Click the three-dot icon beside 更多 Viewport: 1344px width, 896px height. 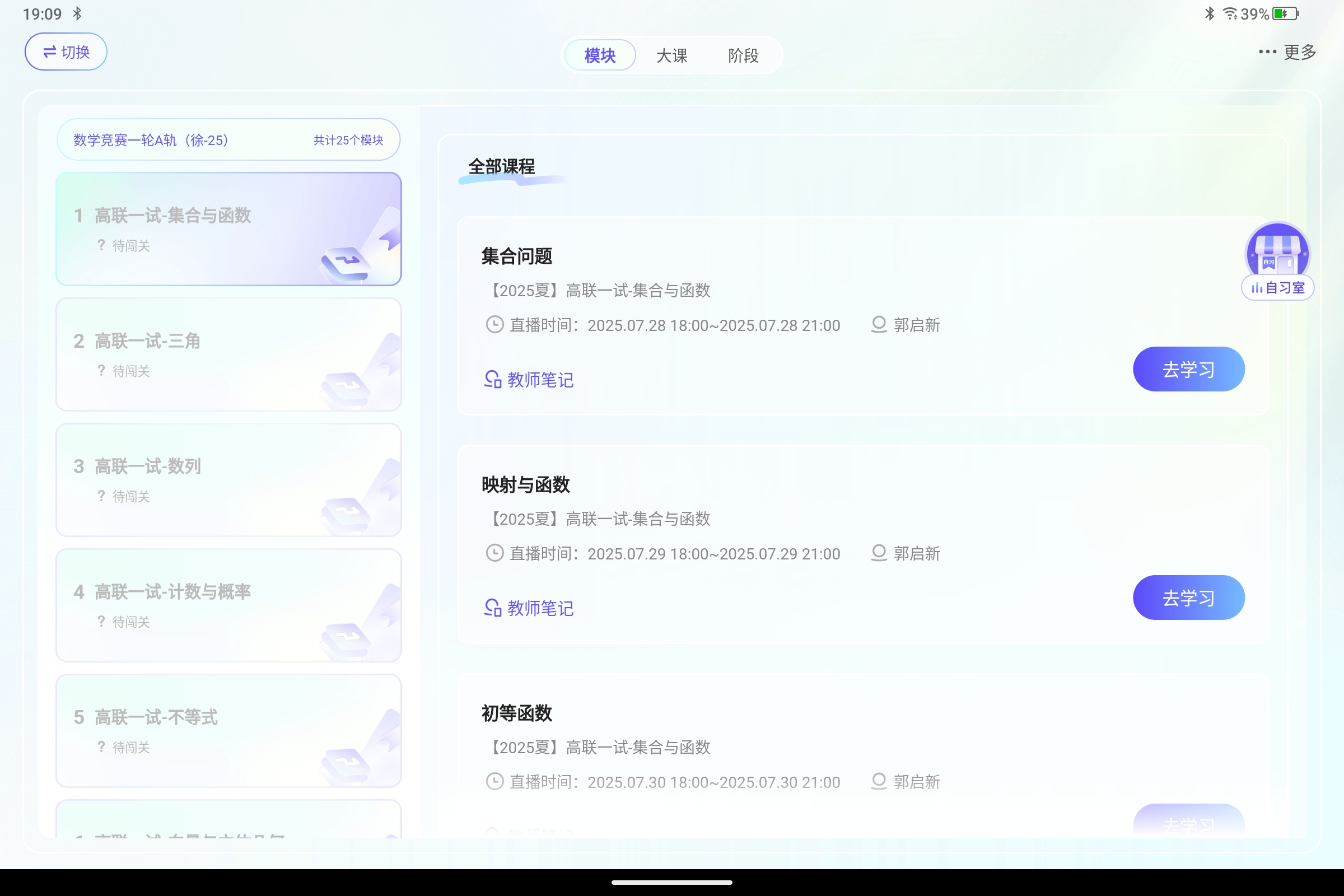1267,52
